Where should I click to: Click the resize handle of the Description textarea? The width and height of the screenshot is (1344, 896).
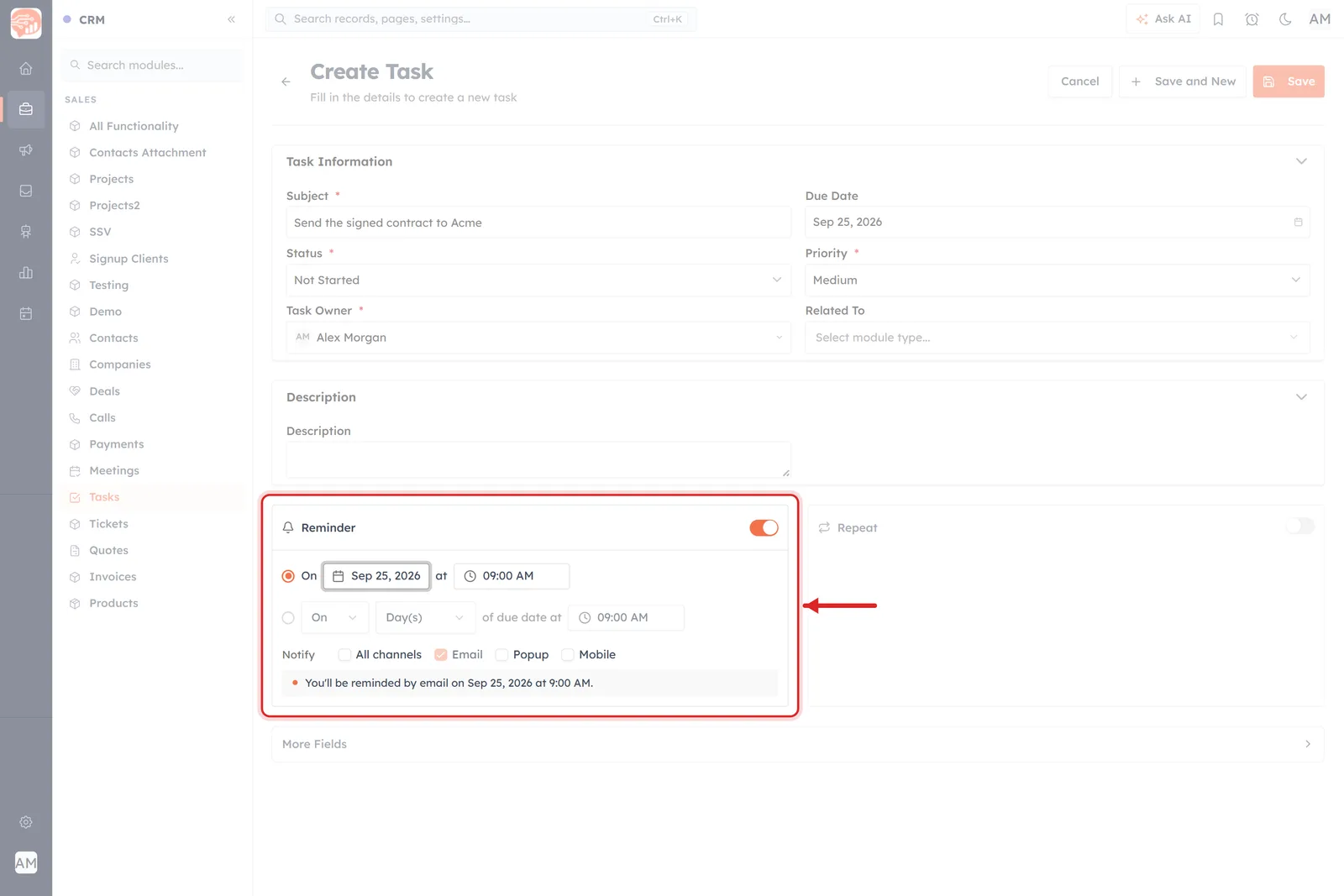click(x=785, y=473)
